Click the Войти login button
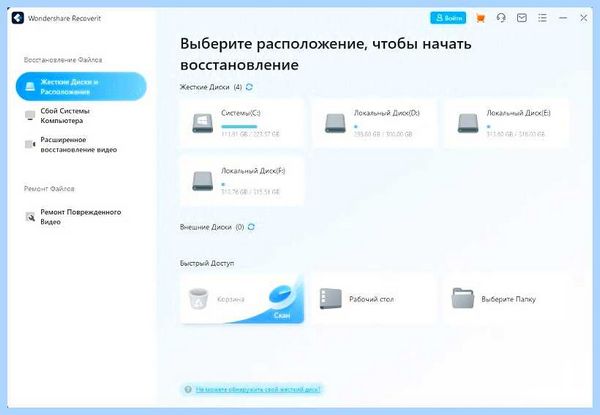600x415 pixels. [x=448, y=18]
